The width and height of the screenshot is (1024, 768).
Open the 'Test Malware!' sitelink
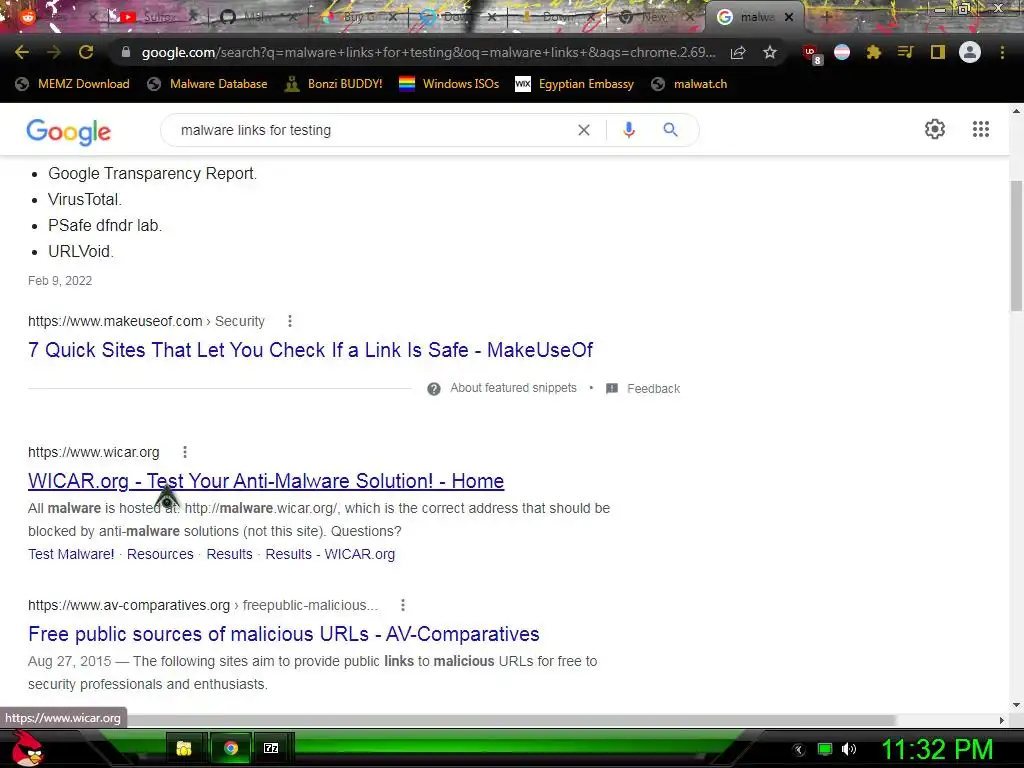pos(71,554)
